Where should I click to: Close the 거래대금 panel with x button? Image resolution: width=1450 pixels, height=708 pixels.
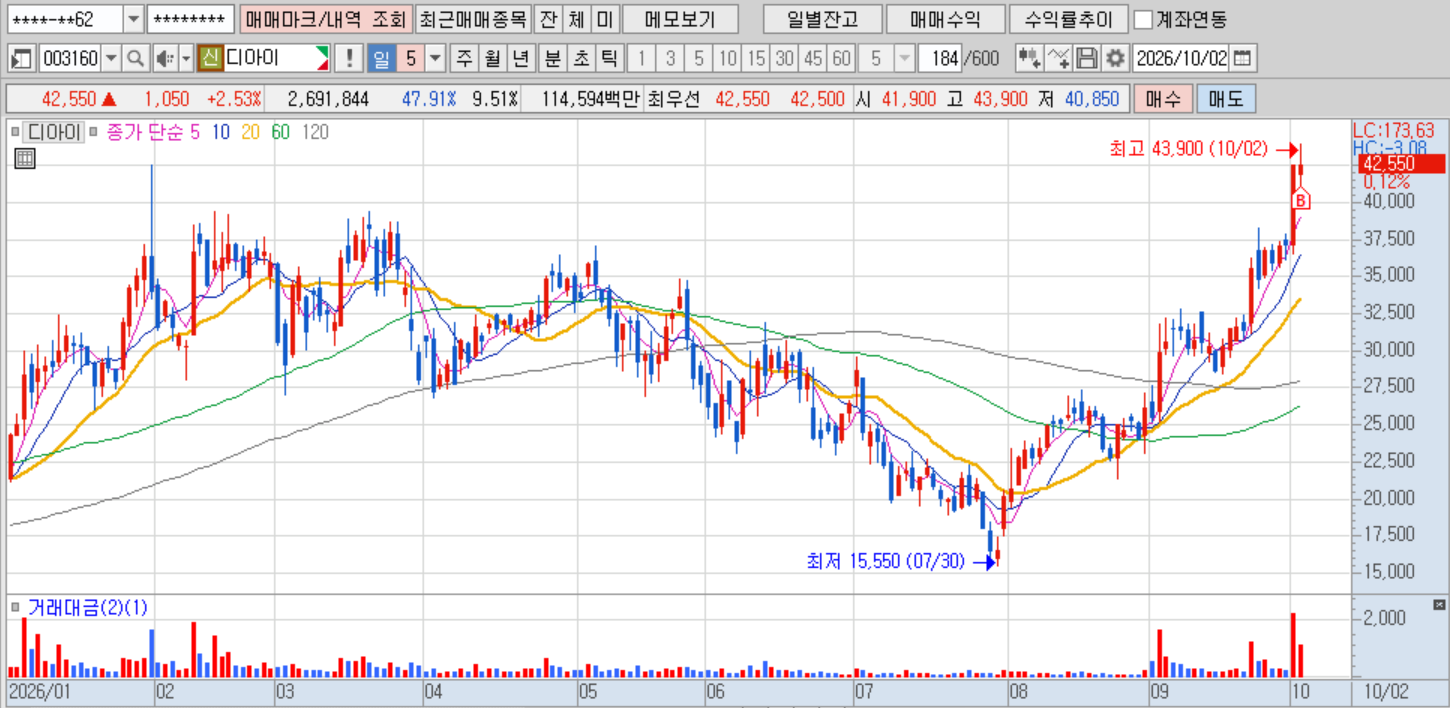tap(1439, 605)
